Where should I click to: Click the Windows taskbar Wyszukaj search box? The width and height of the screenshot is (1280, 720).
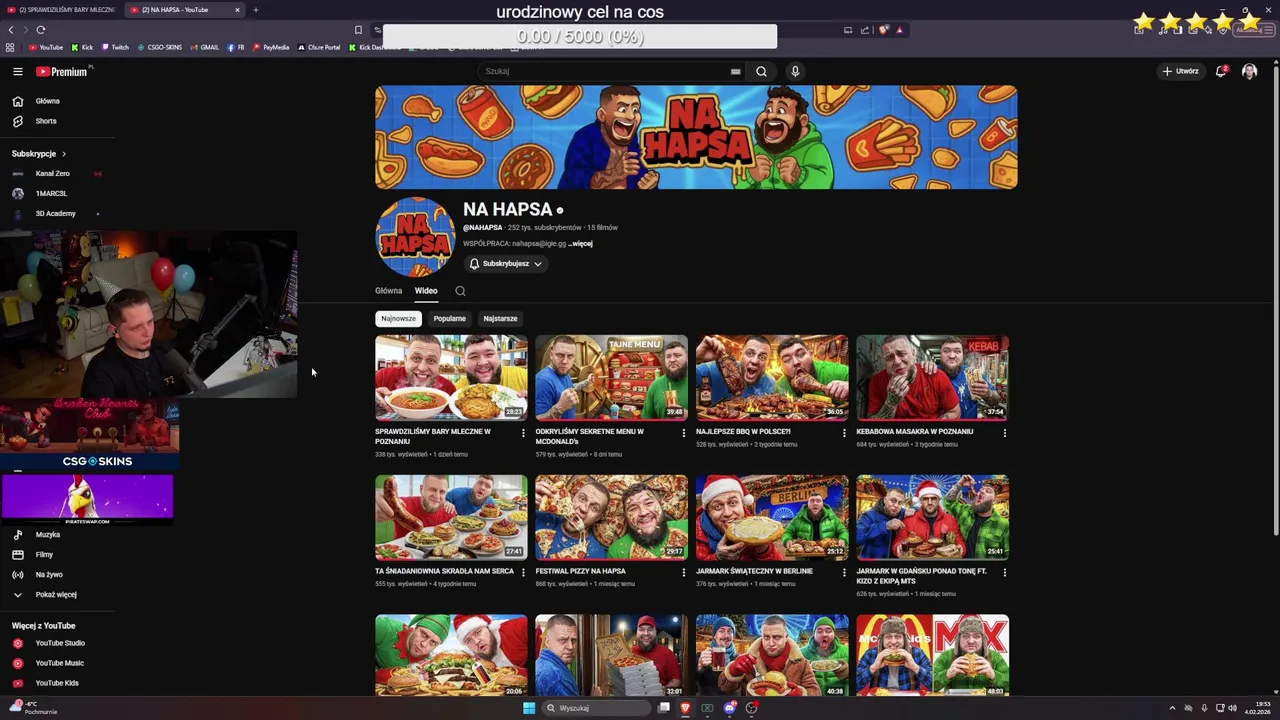[x=596, y=708]
